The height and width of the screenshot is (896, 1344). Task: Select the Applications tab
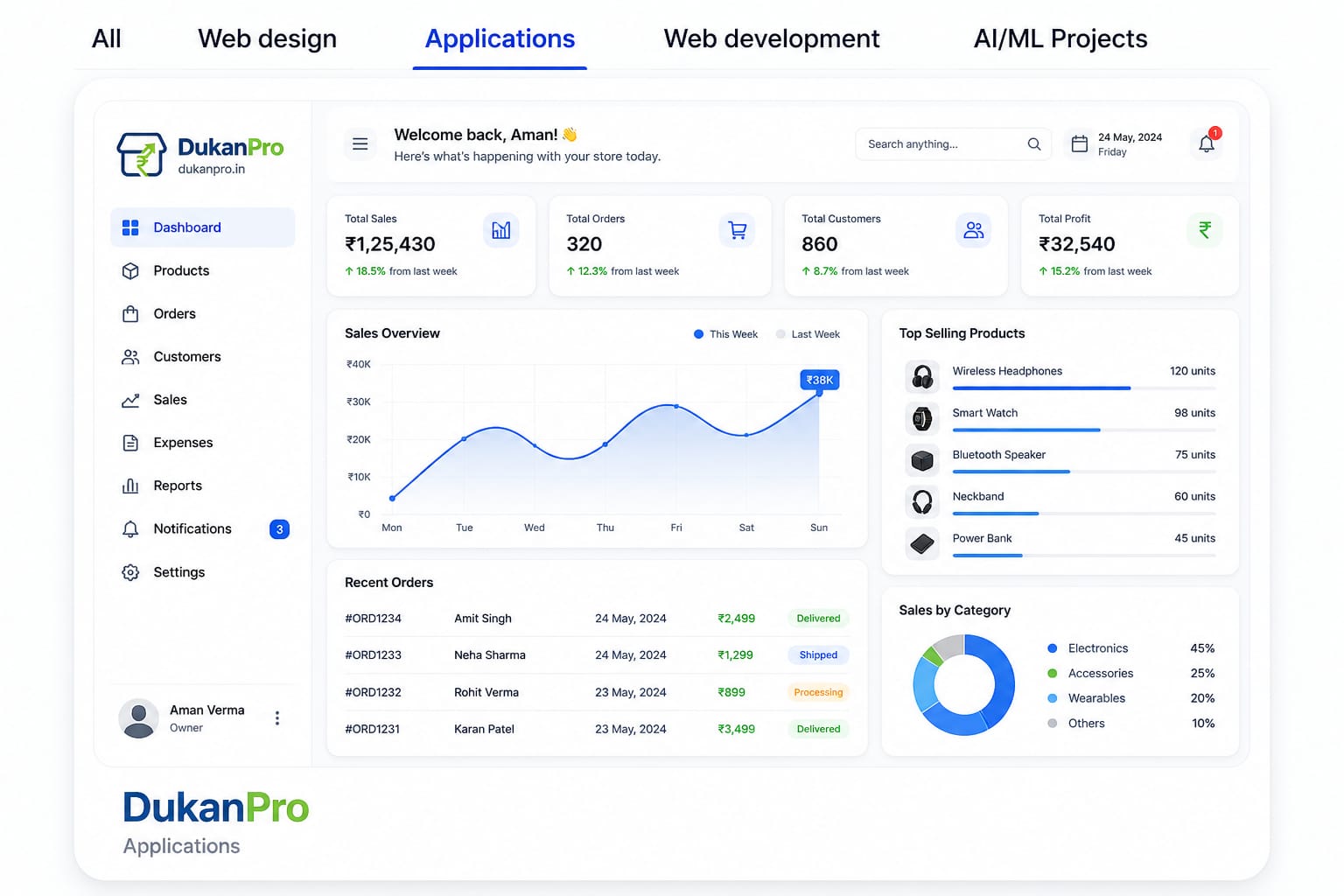(x=500, y=38)
